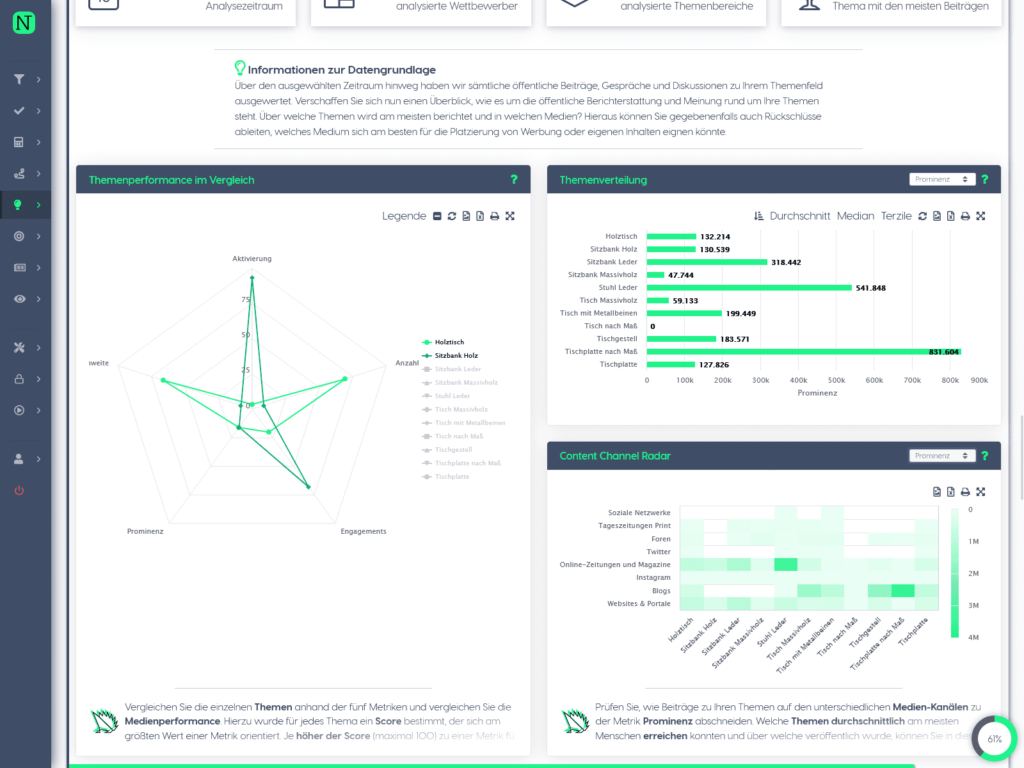Click the Legende toggle label
1024x768 pixels.
pyautogui.click(x=404, y=216)
